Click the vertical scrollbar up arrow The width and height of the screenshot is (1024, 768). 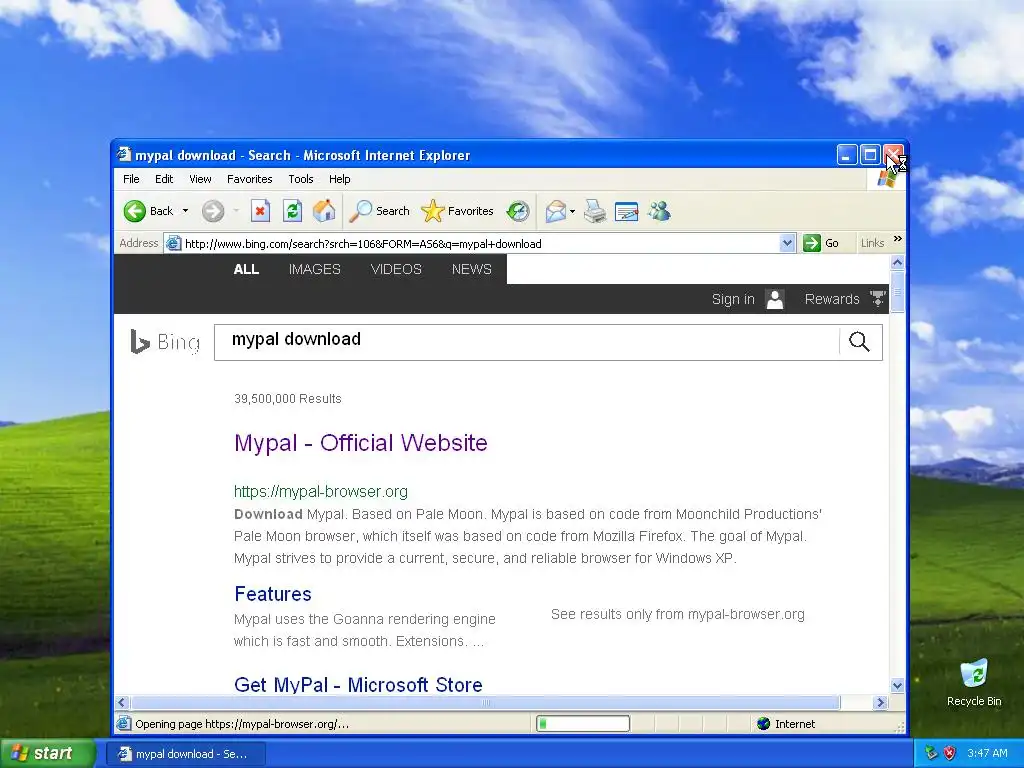click(897, 262)
